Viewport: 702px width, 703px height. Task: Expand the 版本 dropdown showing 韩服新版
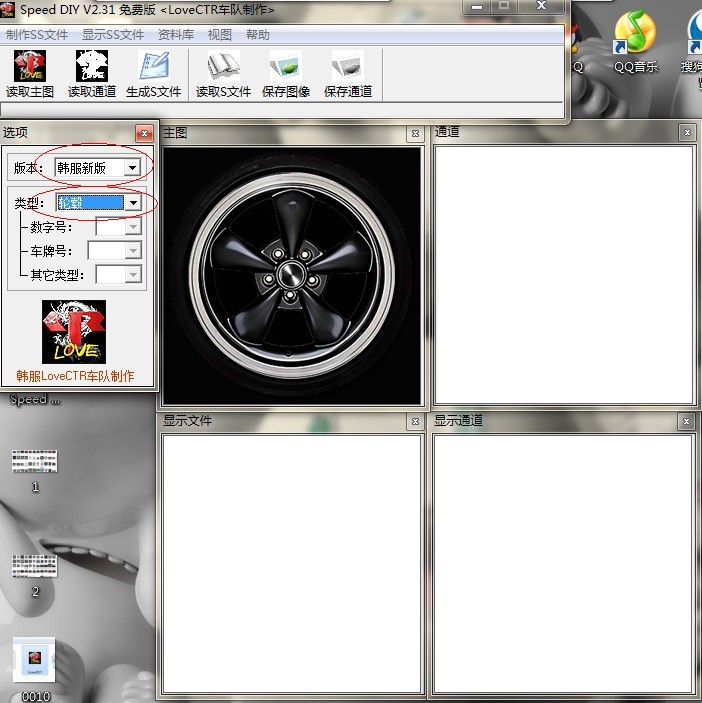coord(132,168)
